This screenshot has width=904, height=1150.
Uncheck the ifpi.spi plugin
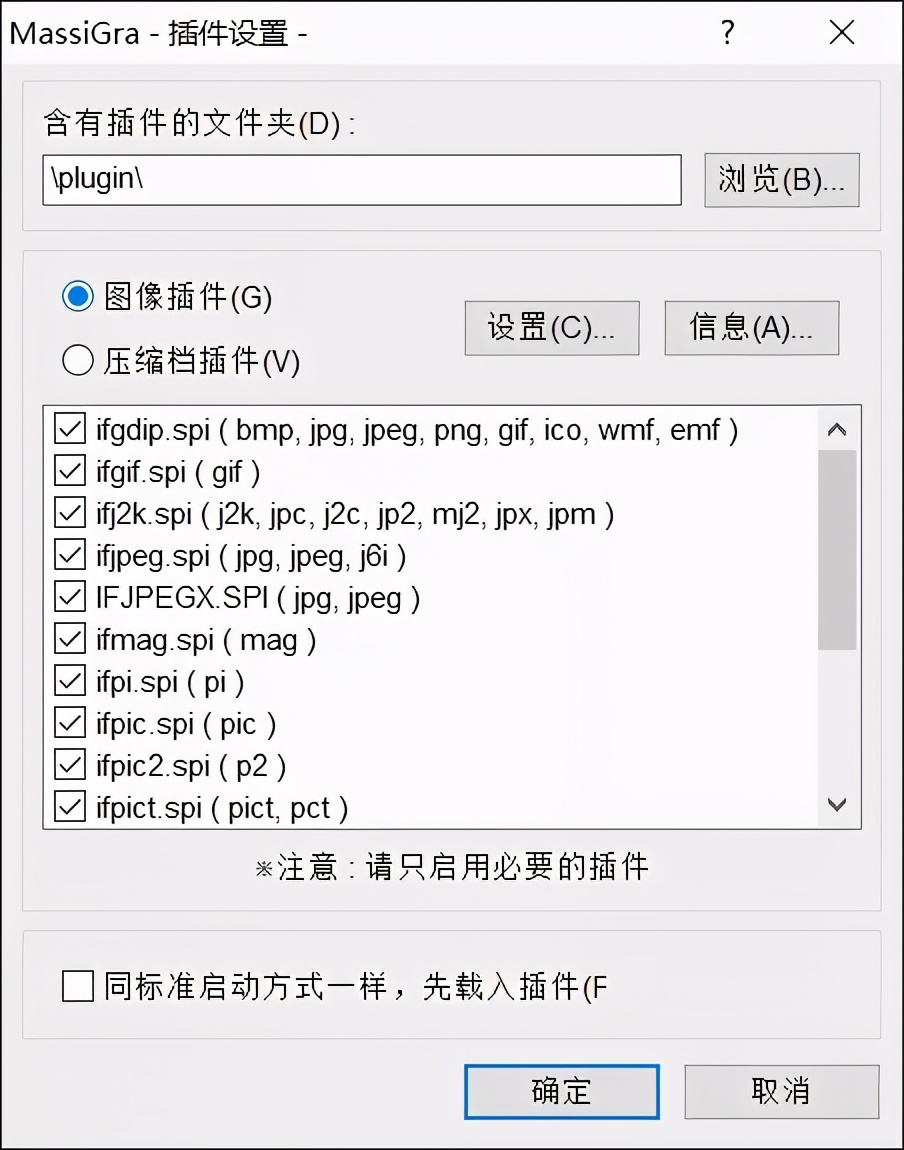(68, 682)
